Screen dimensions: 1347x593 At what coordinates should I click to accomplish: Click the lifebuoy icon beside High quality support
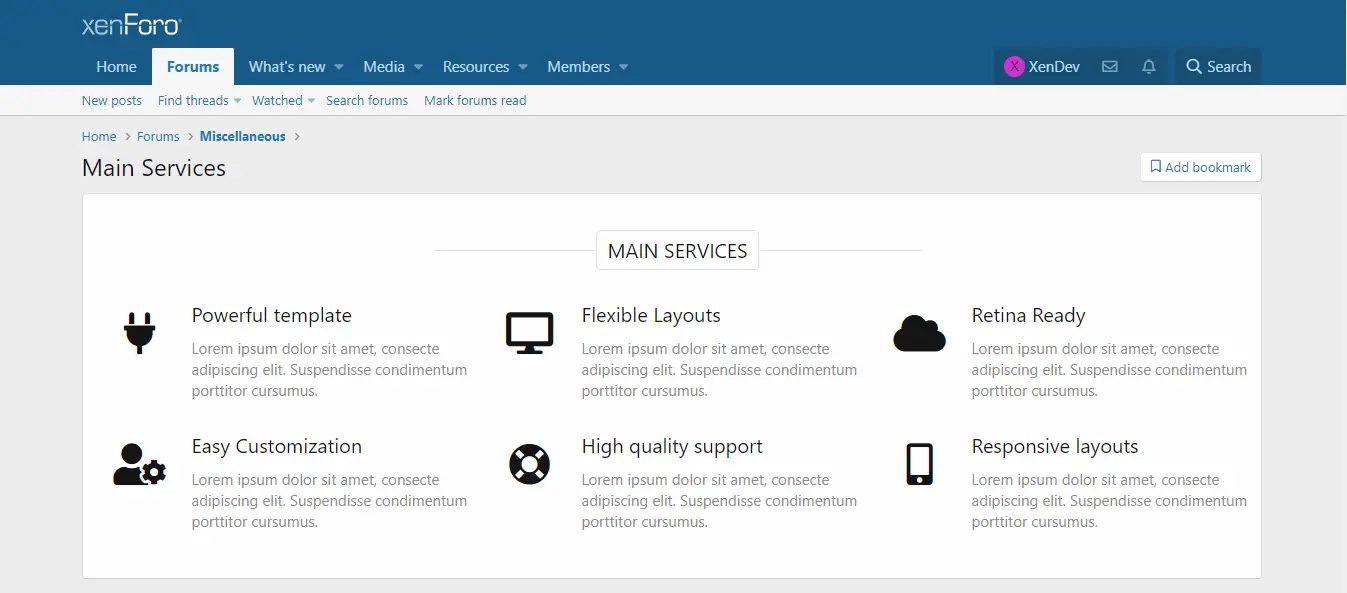pos(529,464)
